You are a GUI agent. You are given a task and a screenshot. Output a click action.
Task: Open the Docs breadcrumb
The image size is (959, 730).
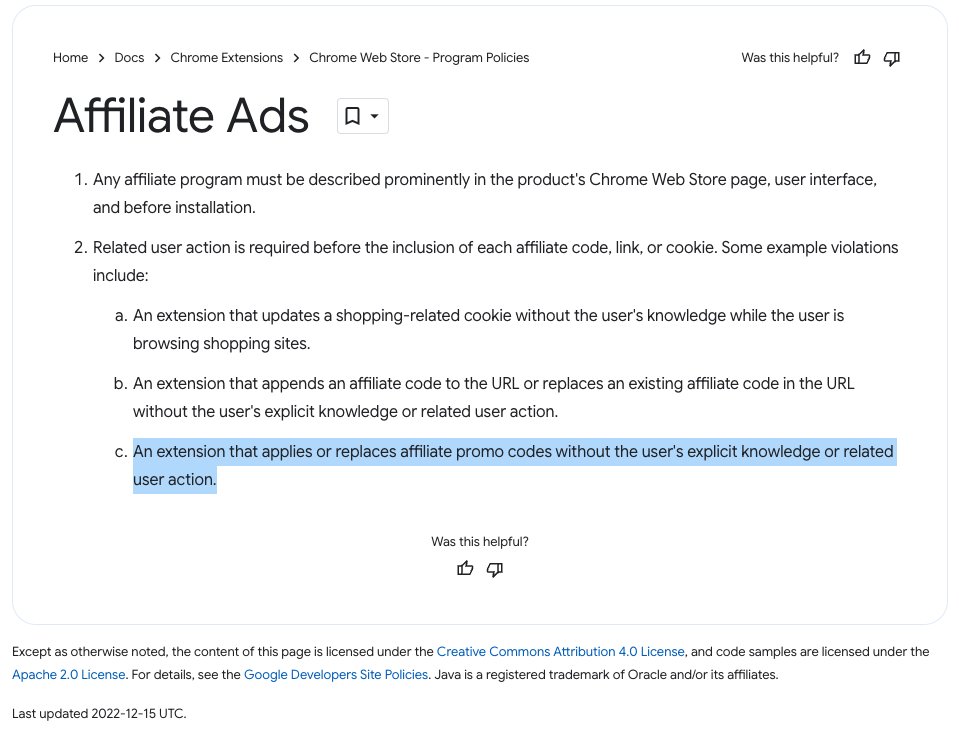(129, 57)
